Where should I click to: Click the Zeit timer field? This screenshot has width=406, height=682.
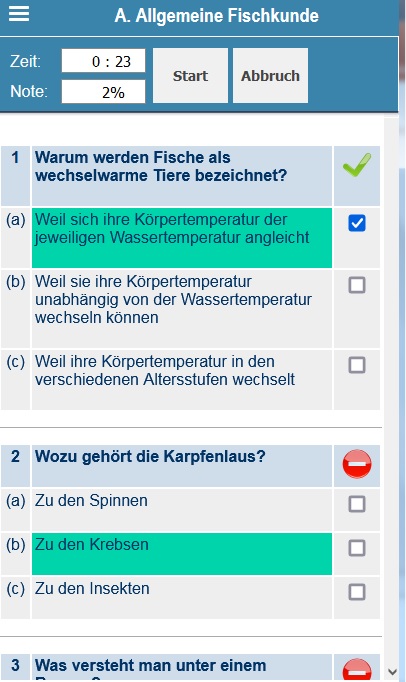tap(103, 61)
